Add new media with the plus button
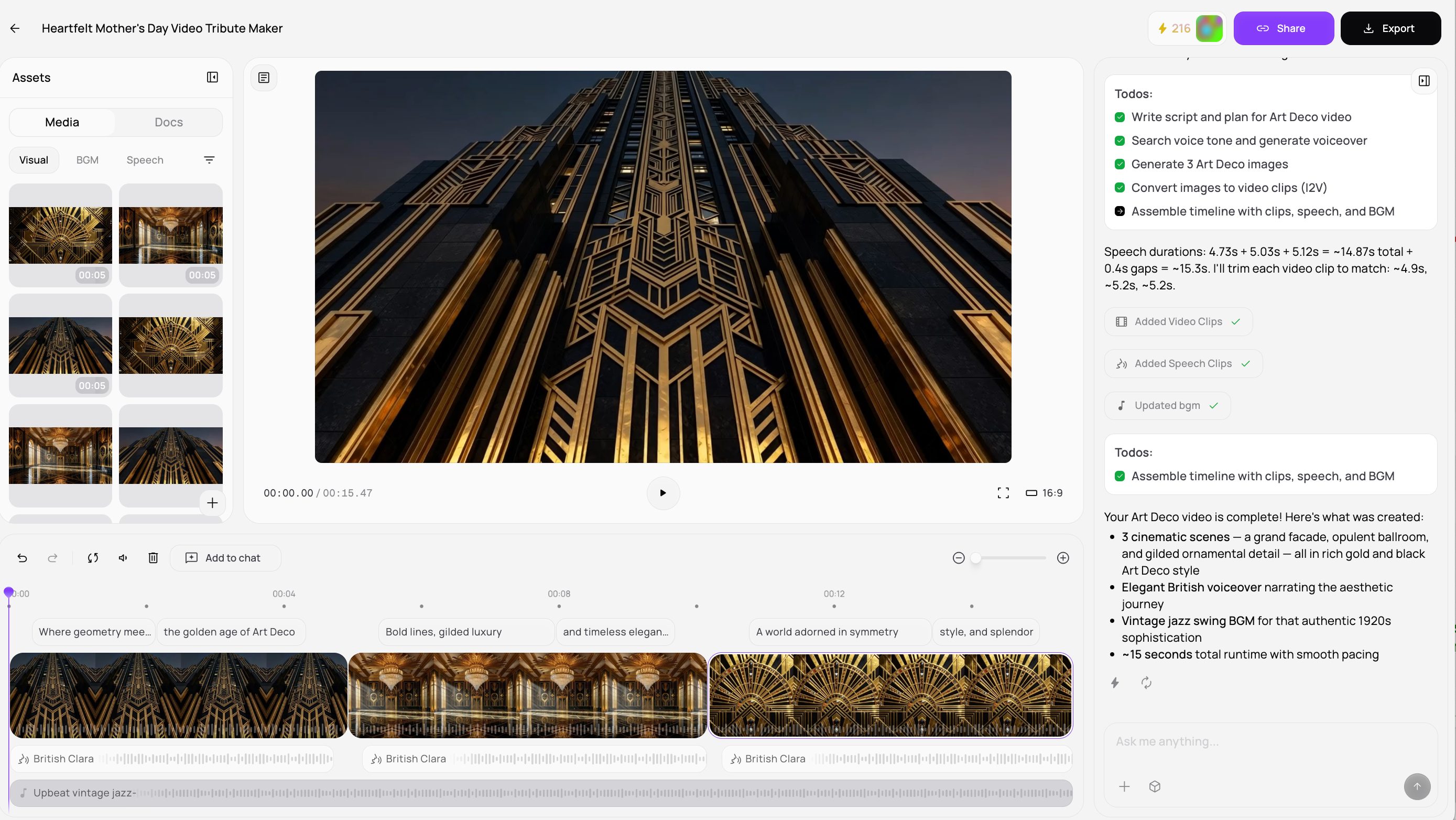 click(212, 503)
